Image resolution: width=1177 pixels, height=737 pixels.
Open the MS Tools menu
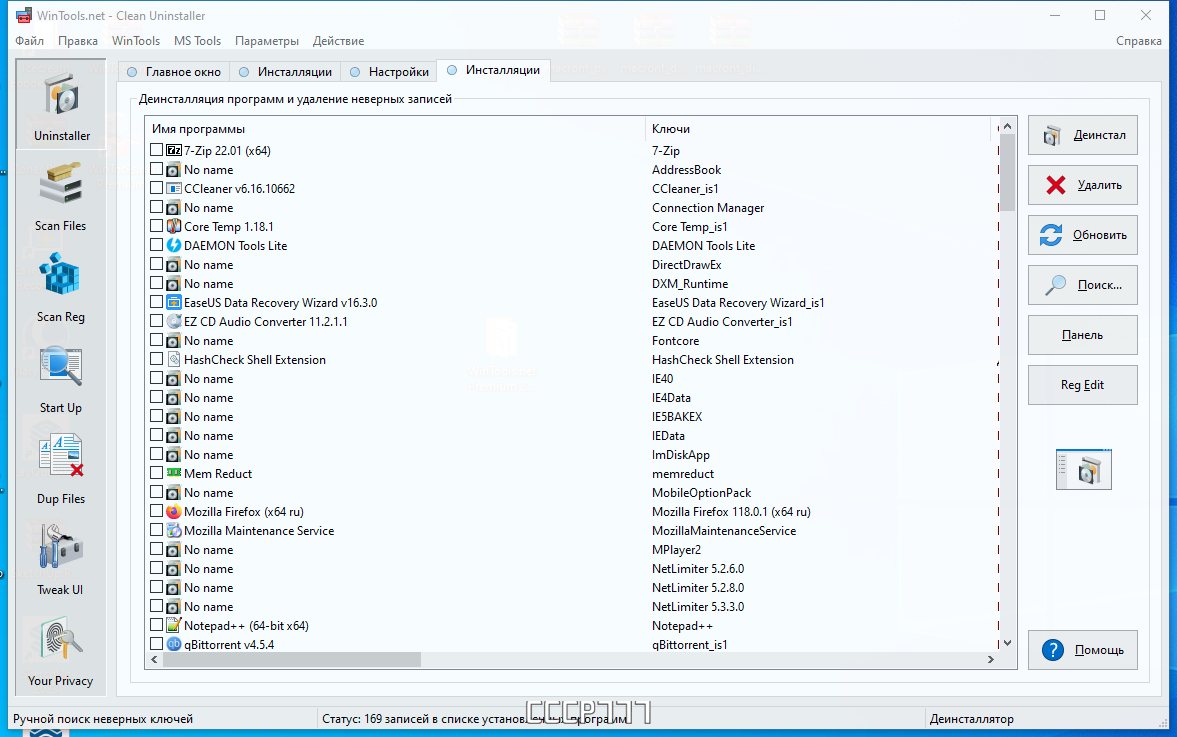point(197,41)
